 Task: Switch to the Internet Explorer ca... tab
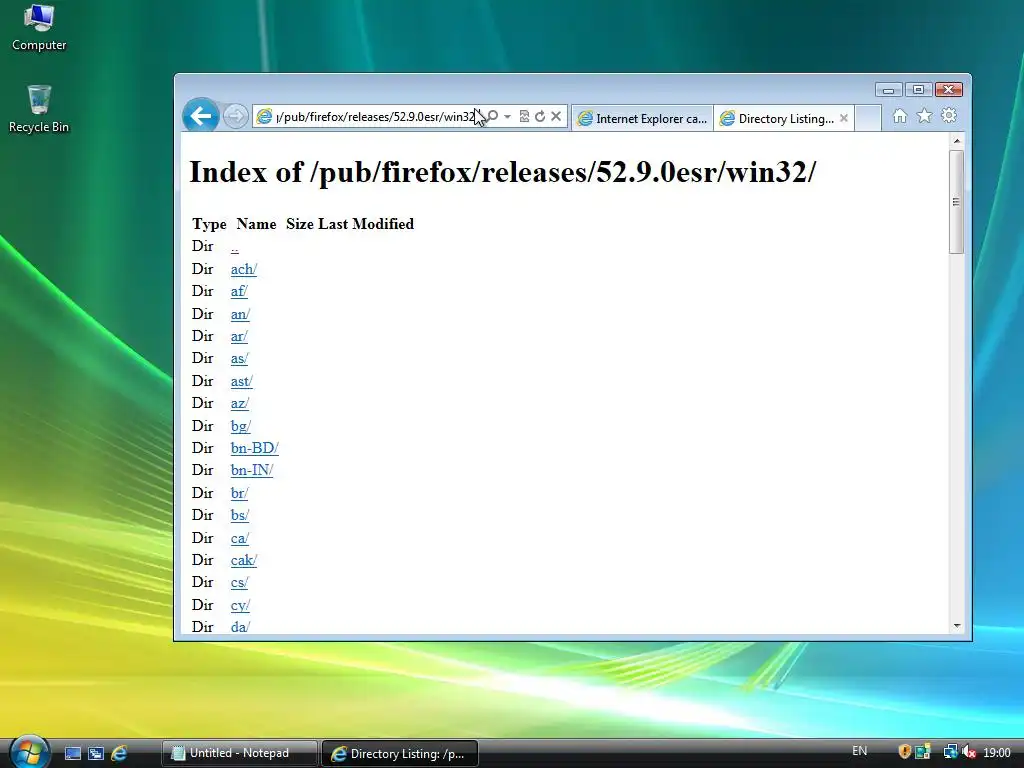click(643, 118)
